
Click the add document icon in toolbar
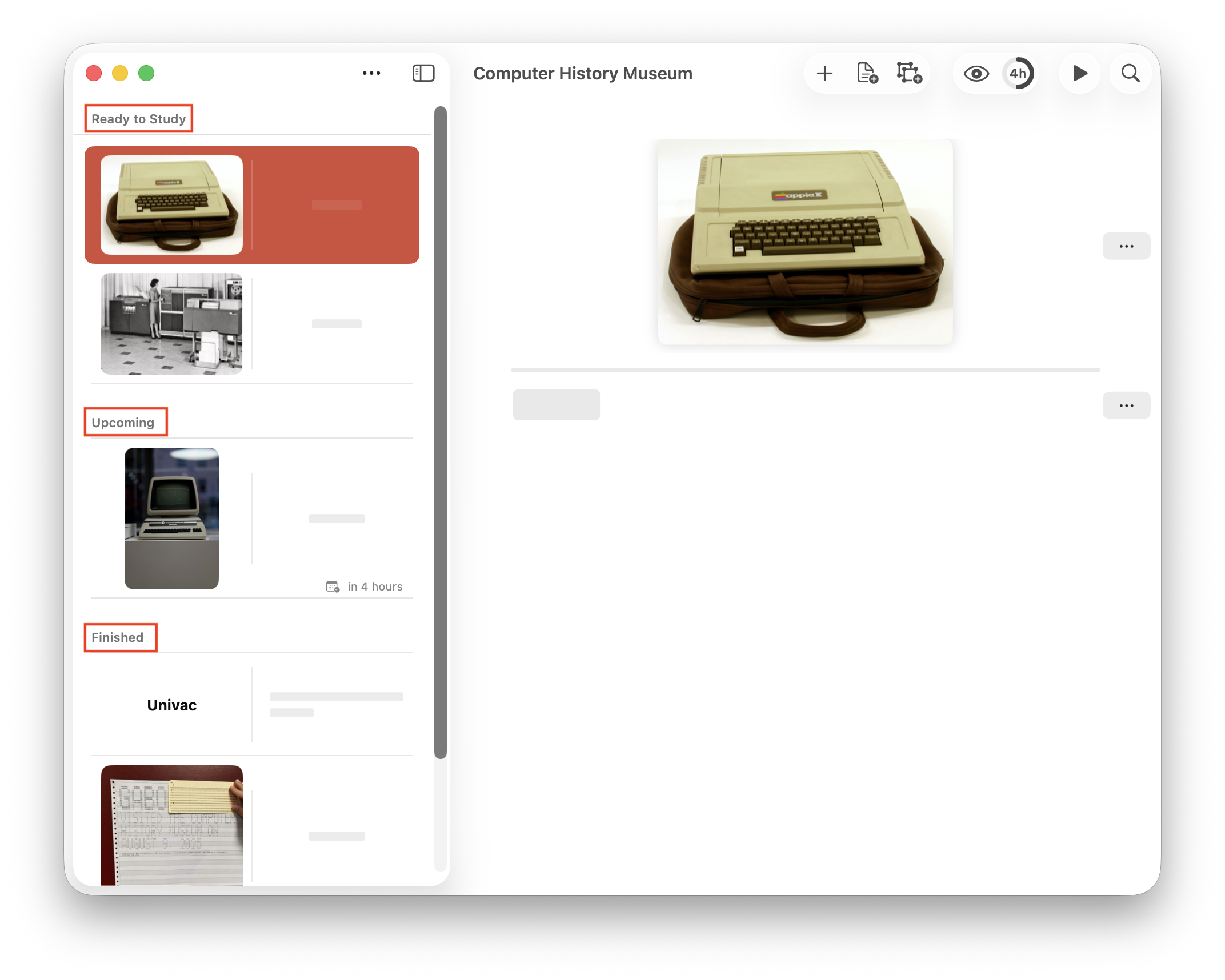[x=867, y=74]
